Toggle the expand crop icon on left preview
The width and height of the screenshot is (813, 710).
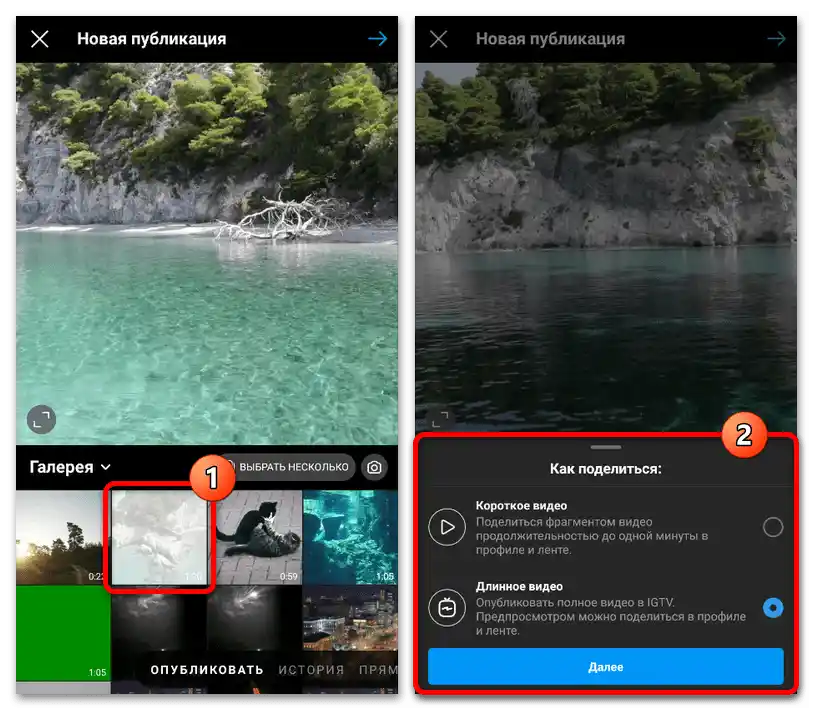tap(41, 419)
